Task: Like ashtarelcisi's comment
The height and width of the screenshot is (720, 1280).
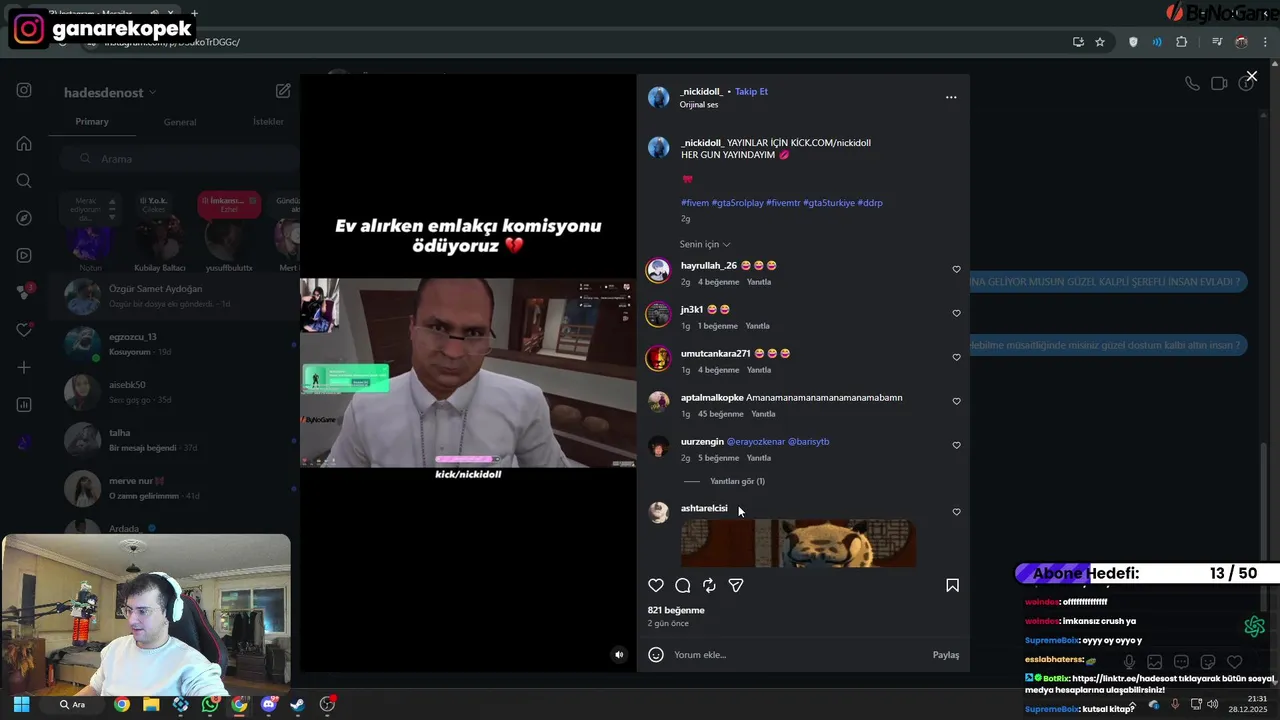Action: (956, 512)
